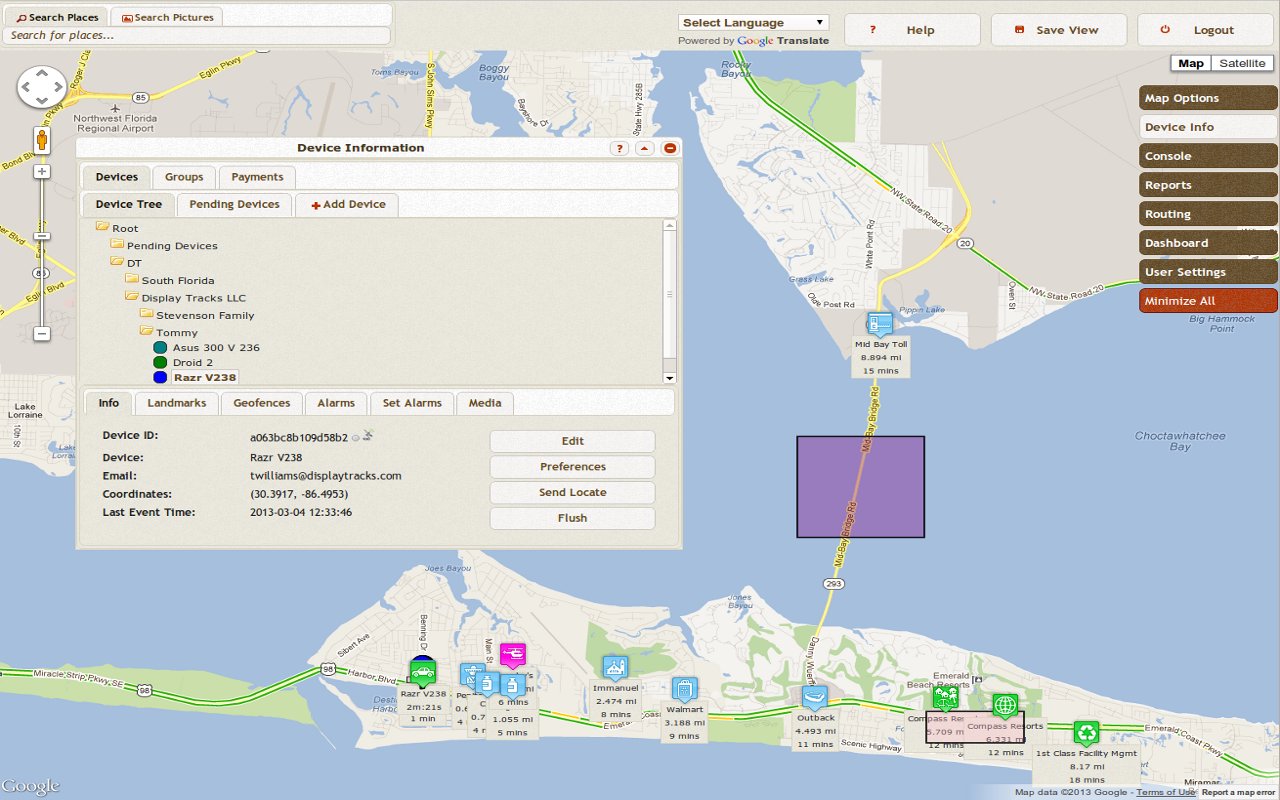Viewport: 1280px width, 800px height.
Task: Open the Map Options menu
Action: [1208, 98]
